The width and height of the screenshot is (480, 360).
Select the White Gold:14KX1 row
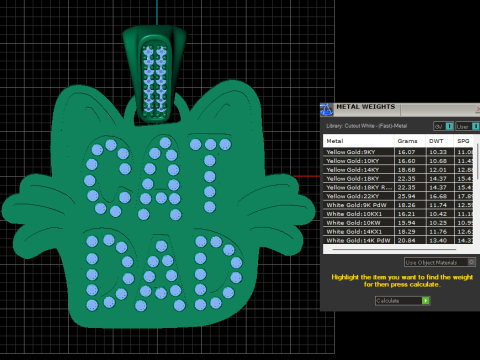pos(398,231)
